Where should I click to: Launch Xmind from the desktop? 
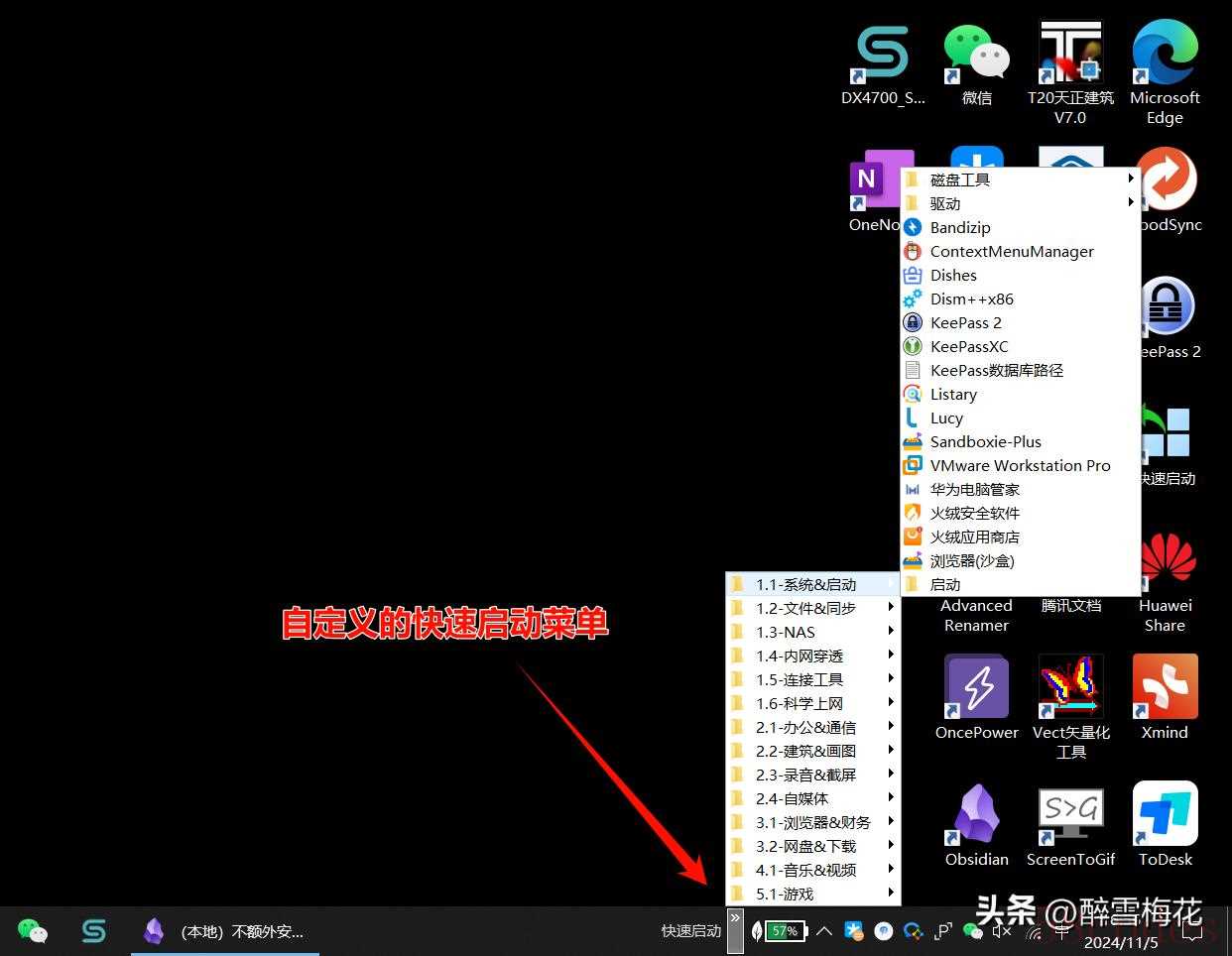(1165, 697)
